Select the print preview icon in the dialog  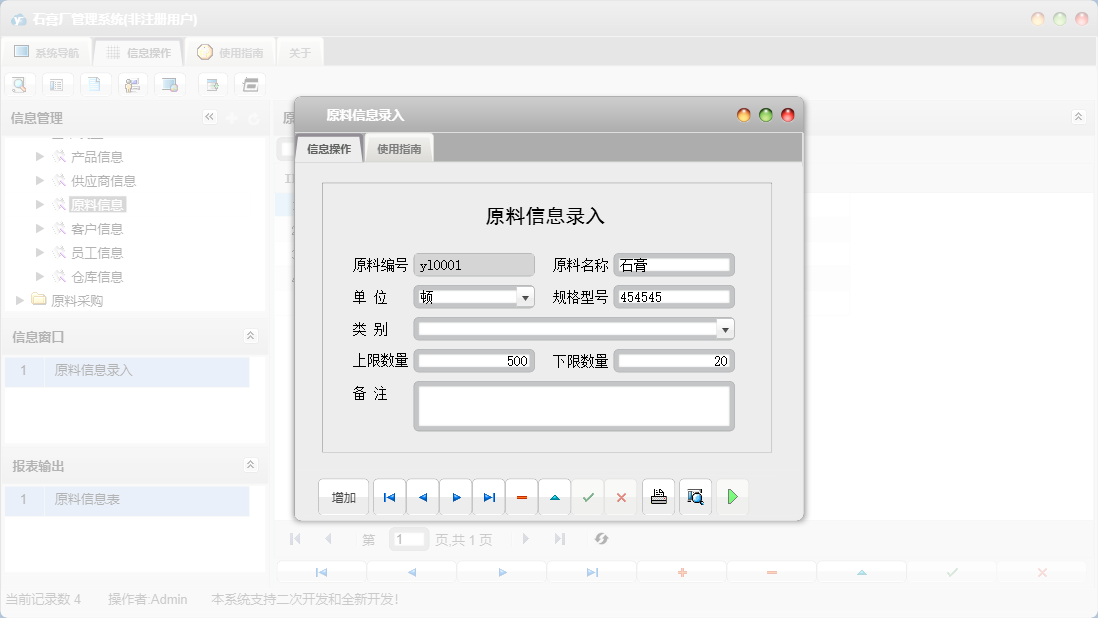695,497
